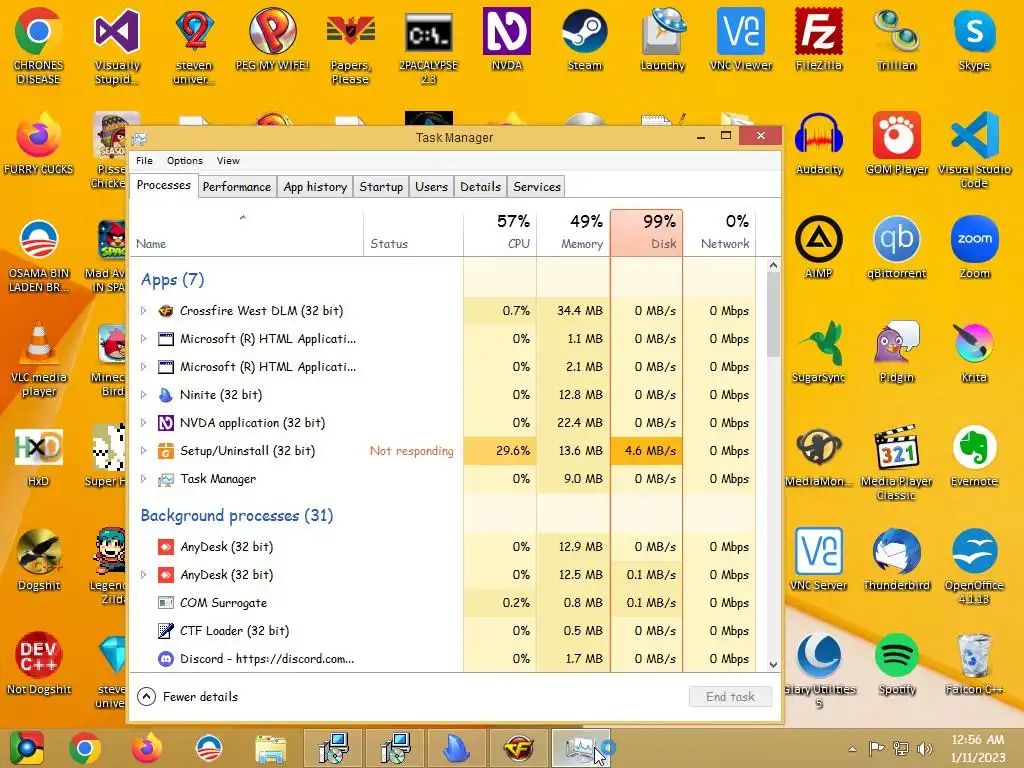1024x768 pixels.
Task: Sort processes by CPU column
Action: tap(500, 232)
